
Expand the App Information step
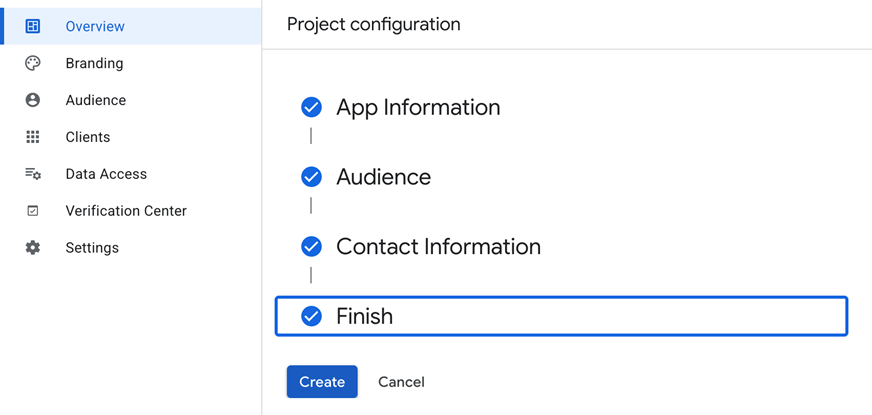point(418,107)
